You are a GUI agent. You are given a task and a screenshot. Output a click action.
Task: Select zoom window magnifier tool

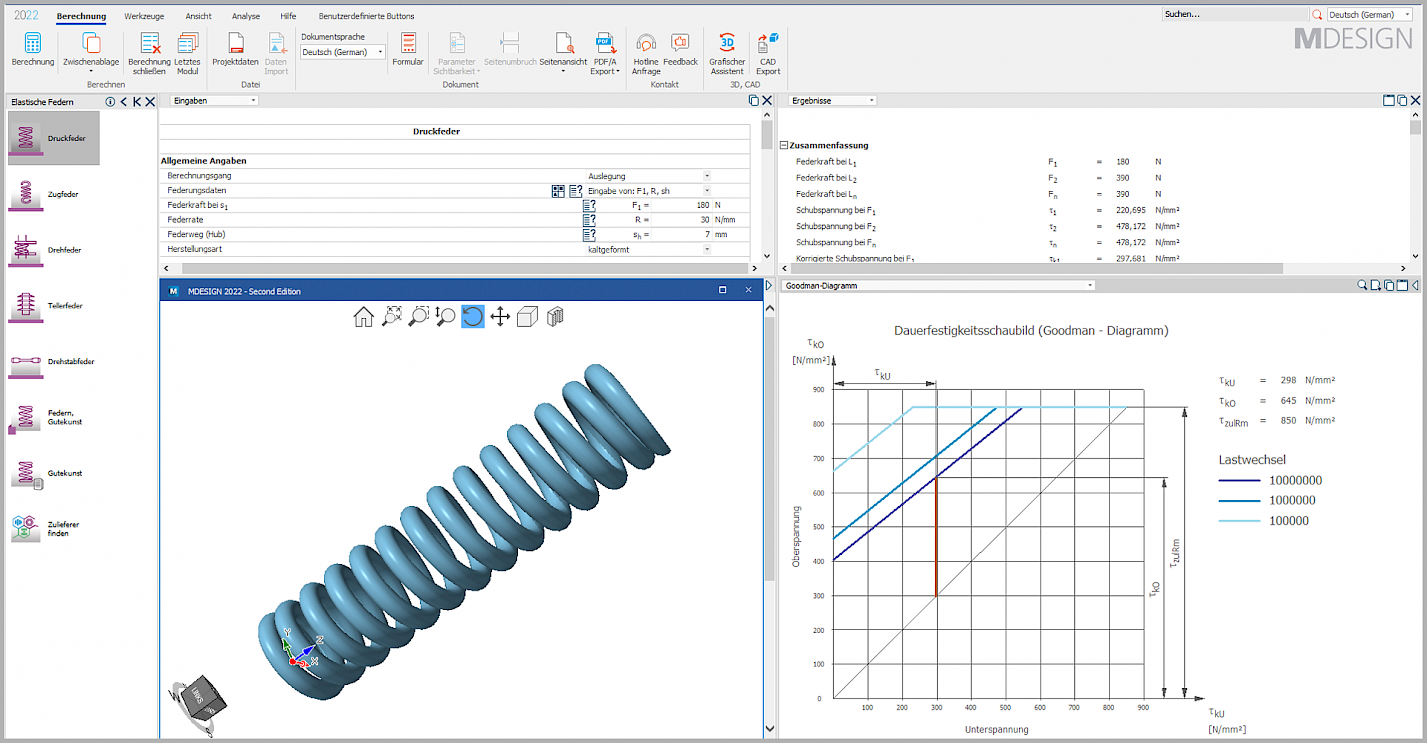coord(419,317)
